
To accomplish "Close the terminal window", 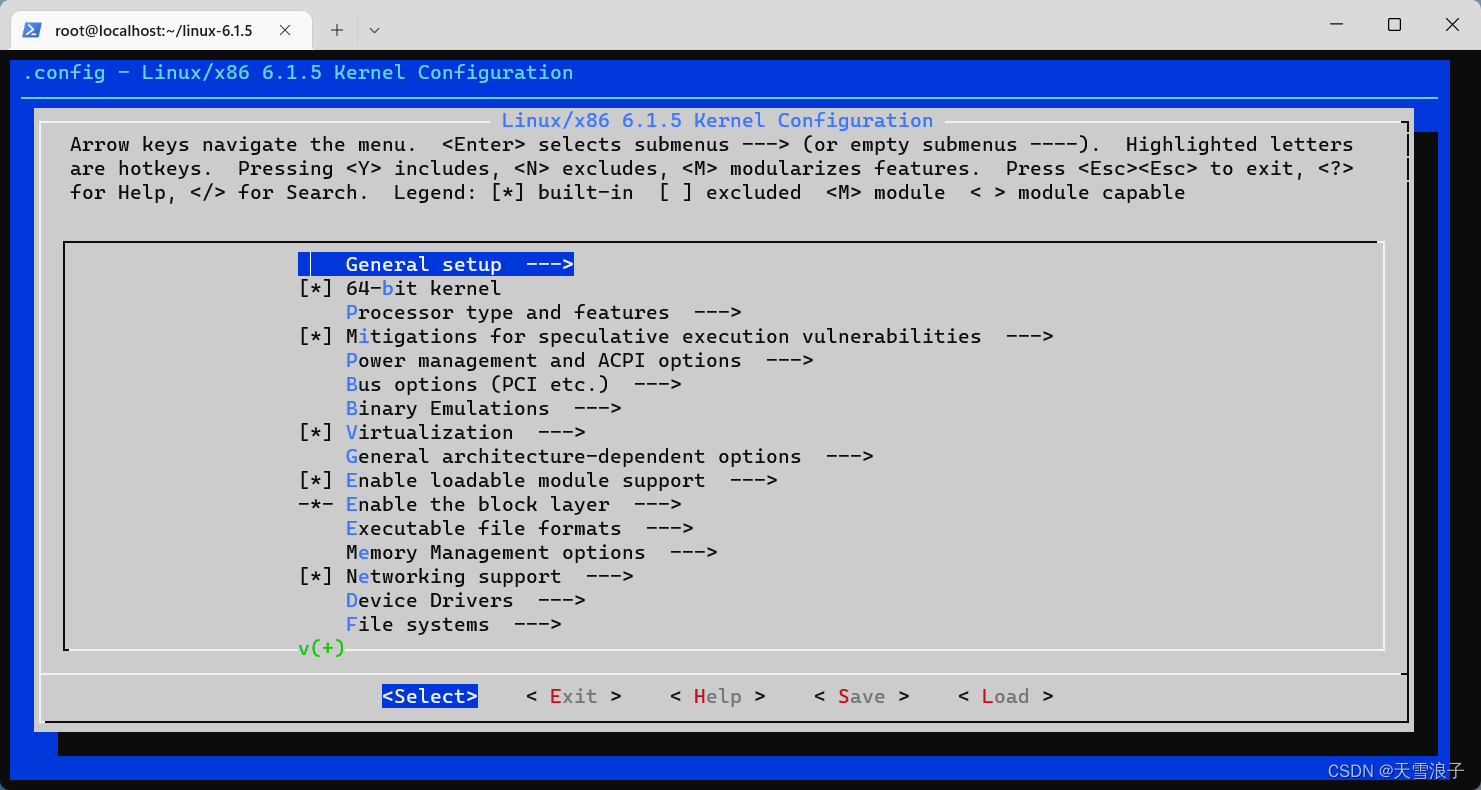I will tap(1452, 24).
